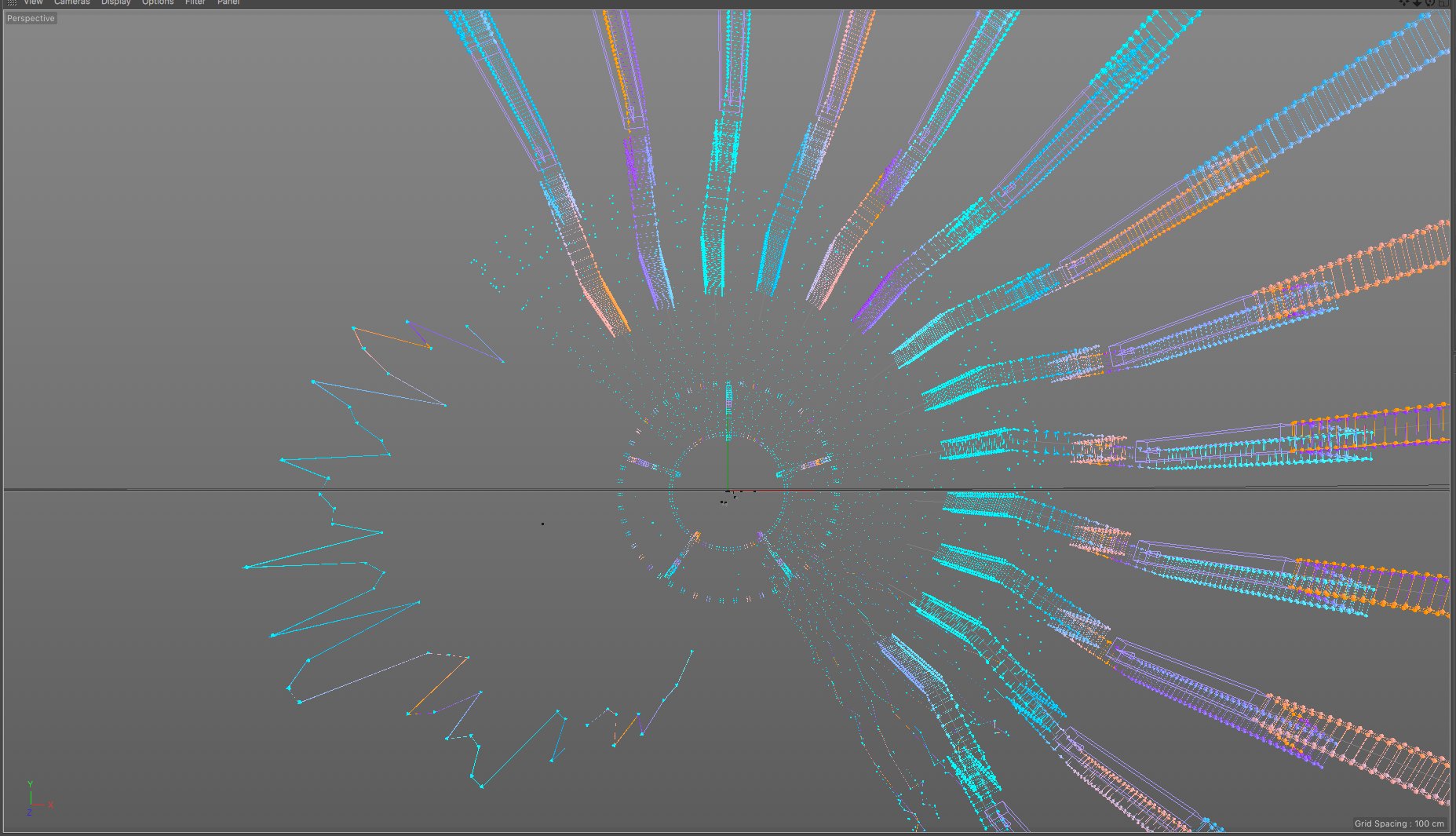
Task: Open the Cameras menu
Action: [x=71, y=2]
